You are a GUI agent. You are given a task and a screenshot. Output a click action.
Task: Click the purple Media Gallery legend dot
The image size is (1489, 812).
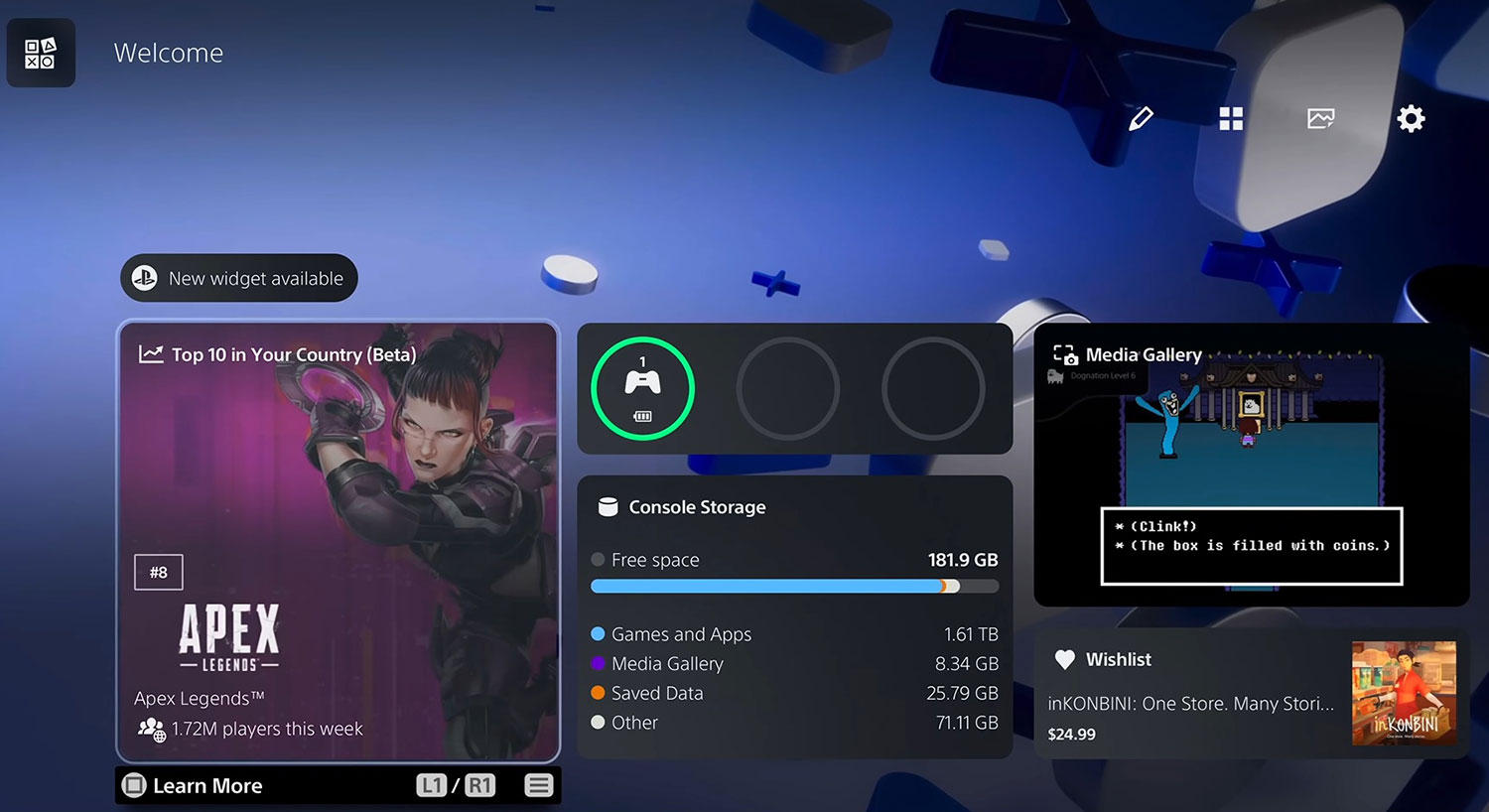pos(598,663)
